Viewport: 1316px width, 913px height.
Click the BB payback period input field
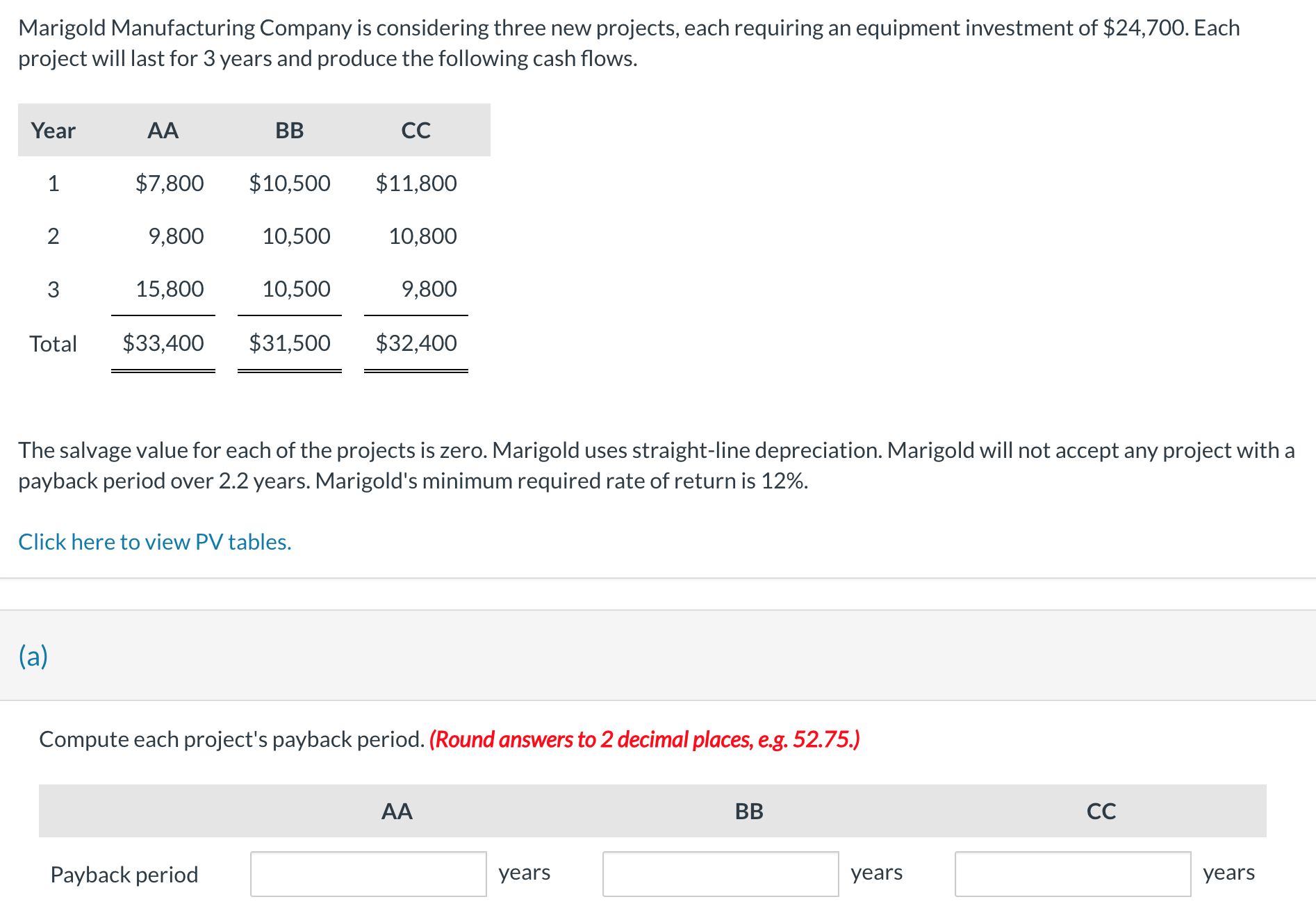pyautogui.click(x=720, y=874)
